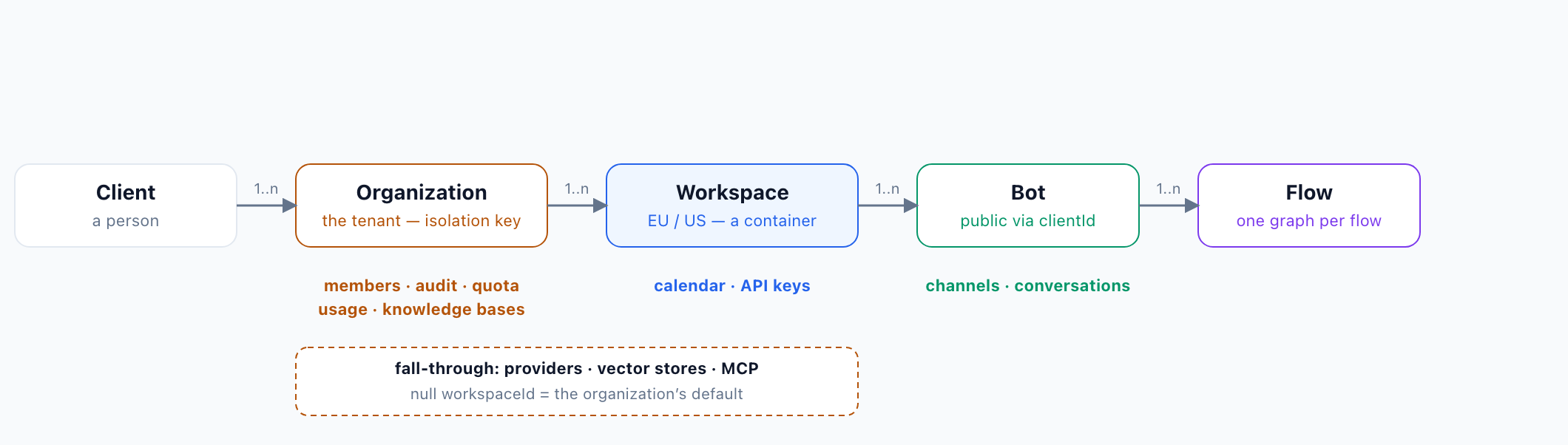This screenshot has height=445, width=1568.
Task: Click 'EU / US — a container' text
Action: point(732,221)
